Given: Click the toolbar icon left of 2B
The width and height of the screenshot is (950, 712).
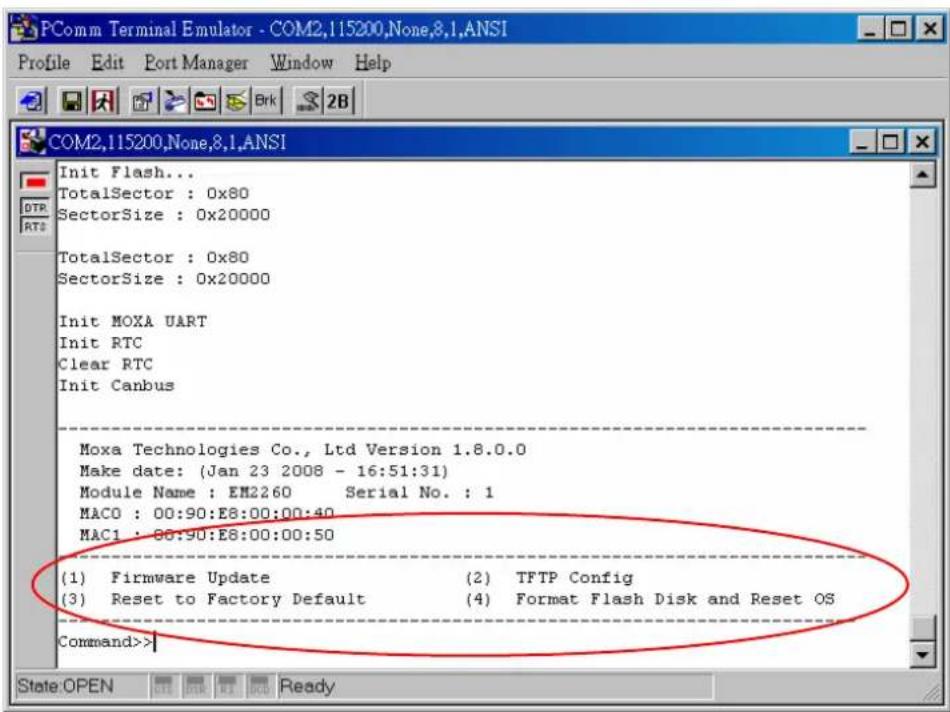Looking at the screenshot, I should [308, 101].
